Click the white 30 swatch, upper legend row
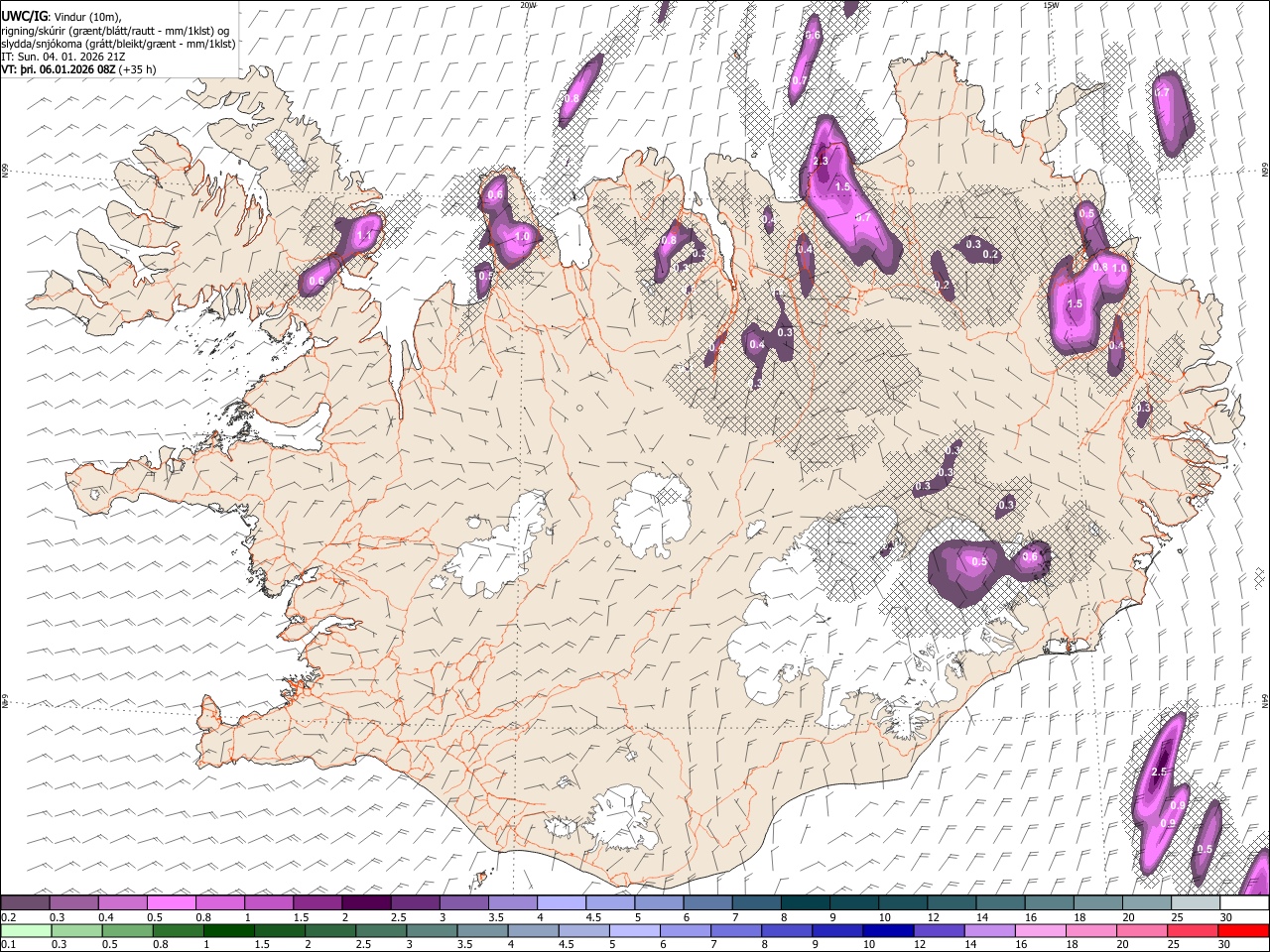Viewport: 1270px width, 952px height. coord(1243,902)
